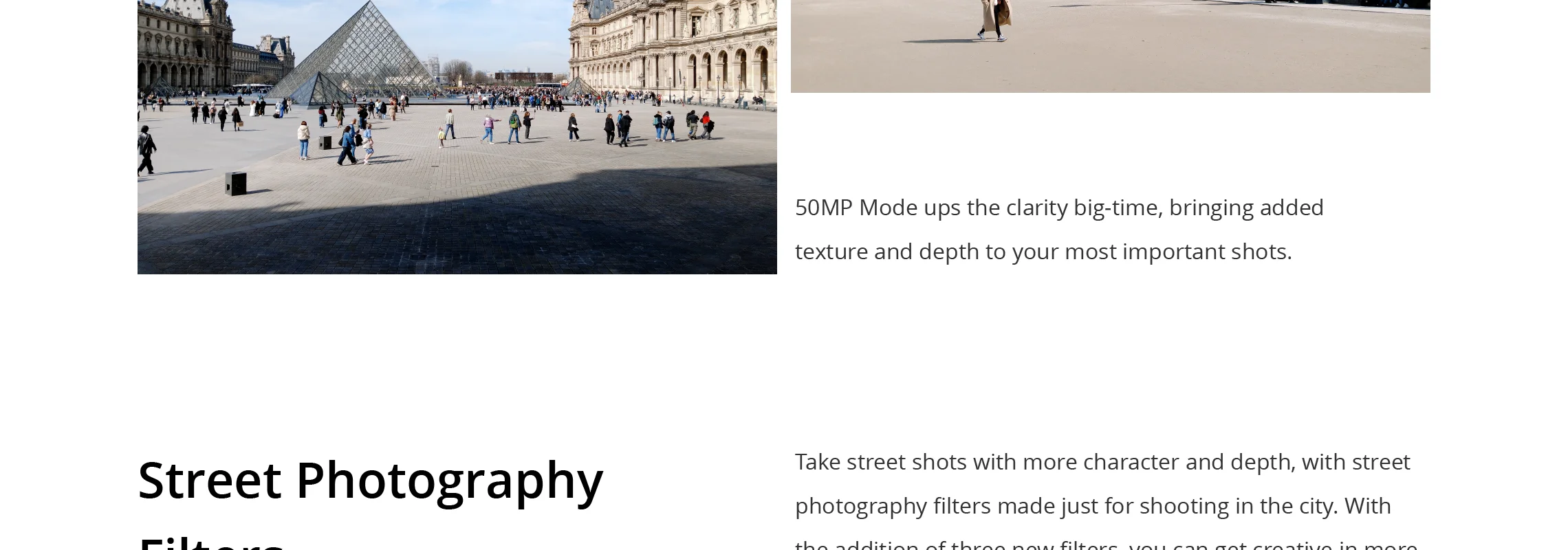Click the '50MP Mode ups the clarity' line
The height and width of the screenshot is (550, 1568).
tap(1059, 208)
